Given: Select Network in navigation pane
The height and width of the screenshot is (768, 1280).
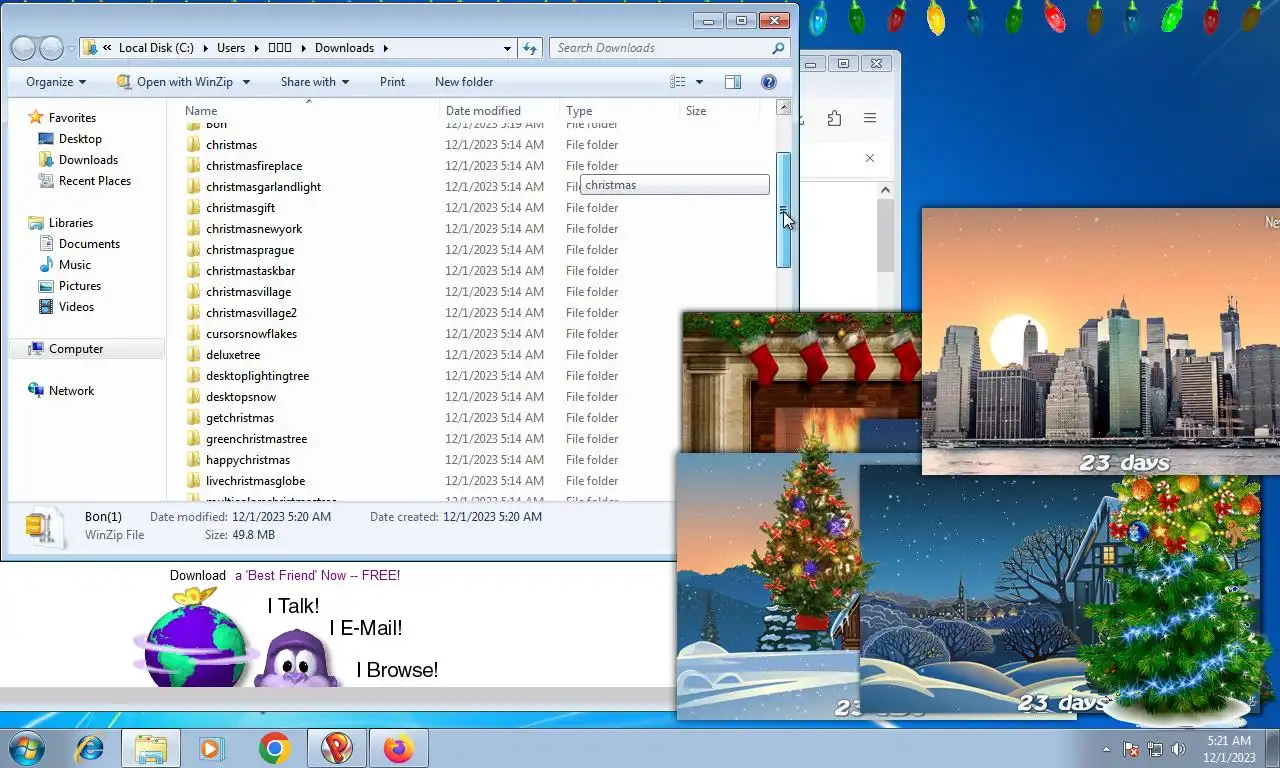Looking at the screenshot, I should (71, 391).
